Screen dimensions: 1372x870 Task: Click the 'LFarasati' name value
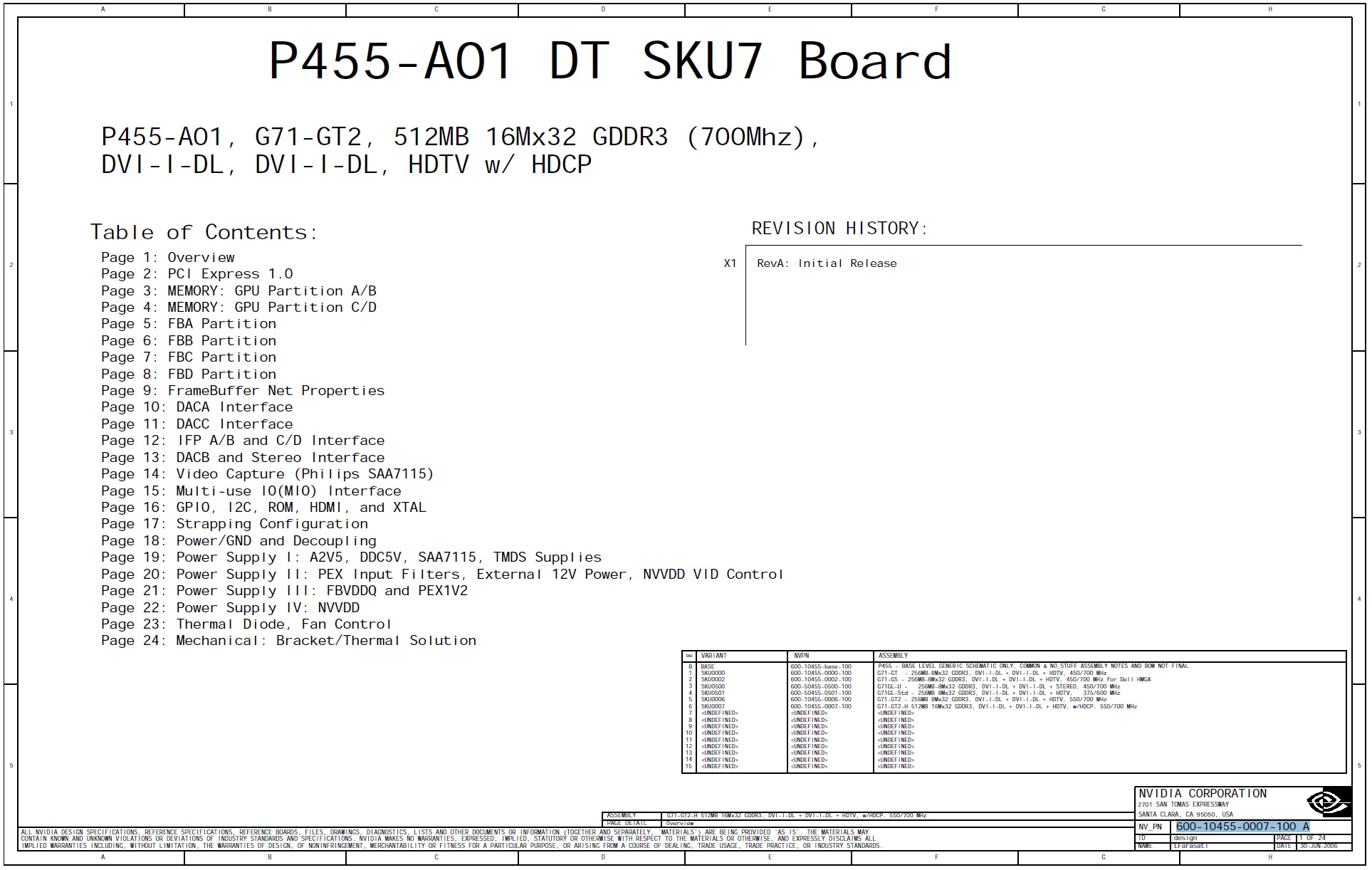[1190, 847]
